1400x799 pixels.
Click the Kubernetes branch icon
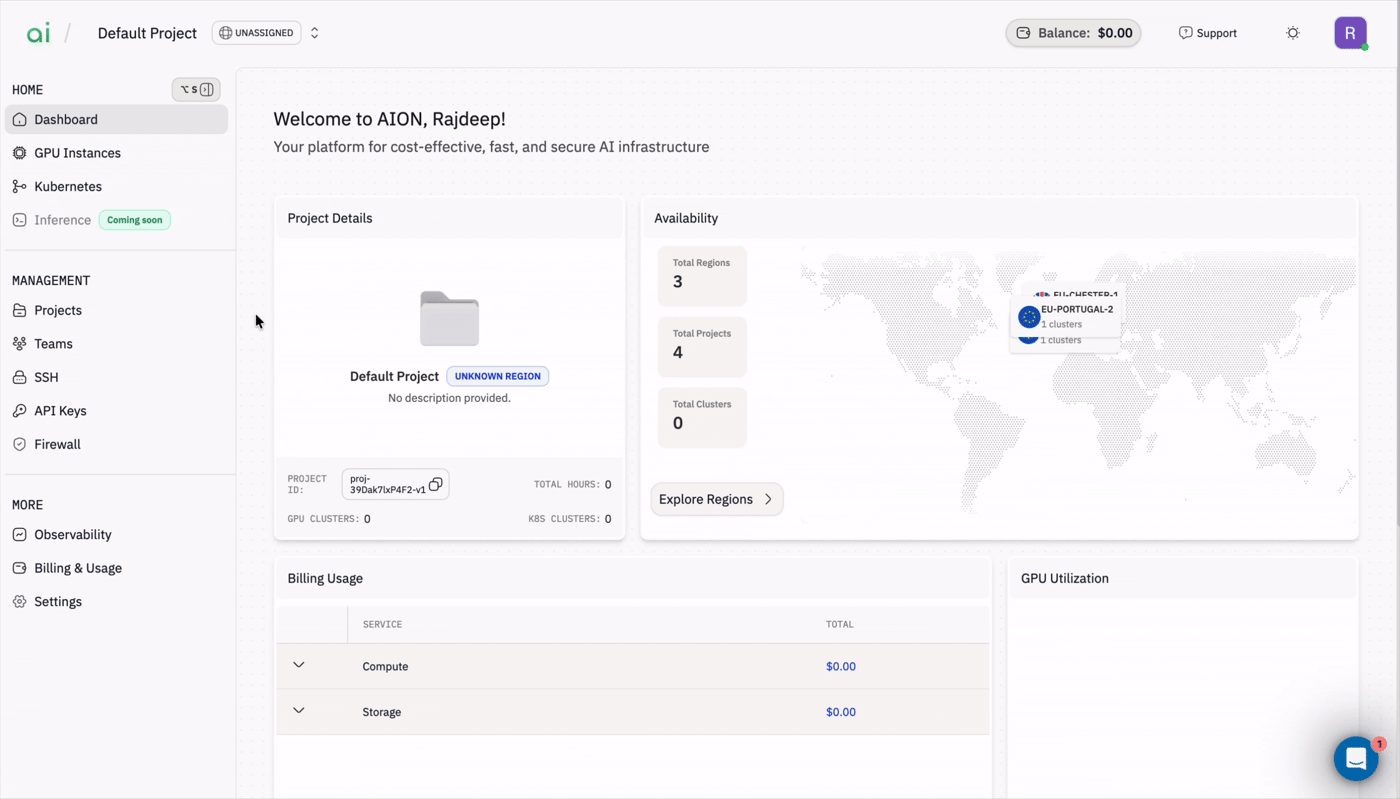pos(19,186)
